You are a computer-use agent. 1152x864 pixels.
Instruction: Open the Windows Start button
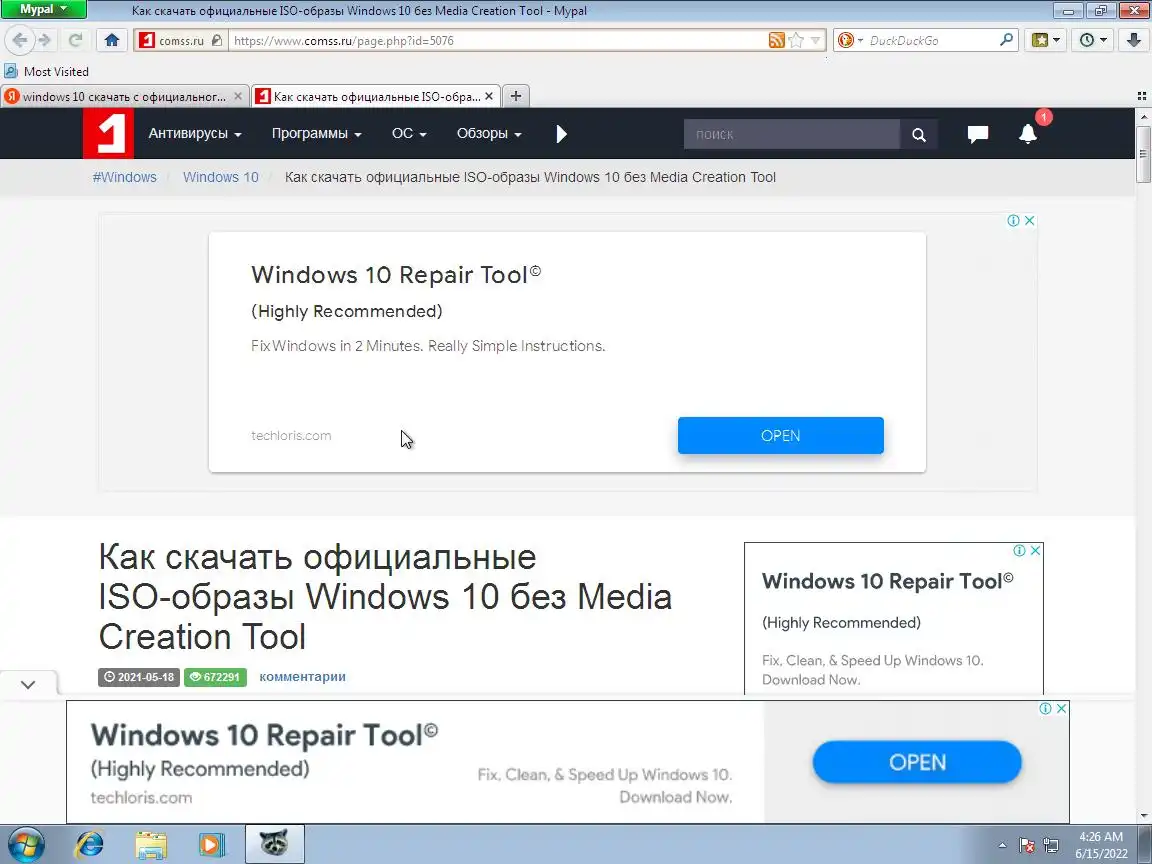[x=26, y=844]
